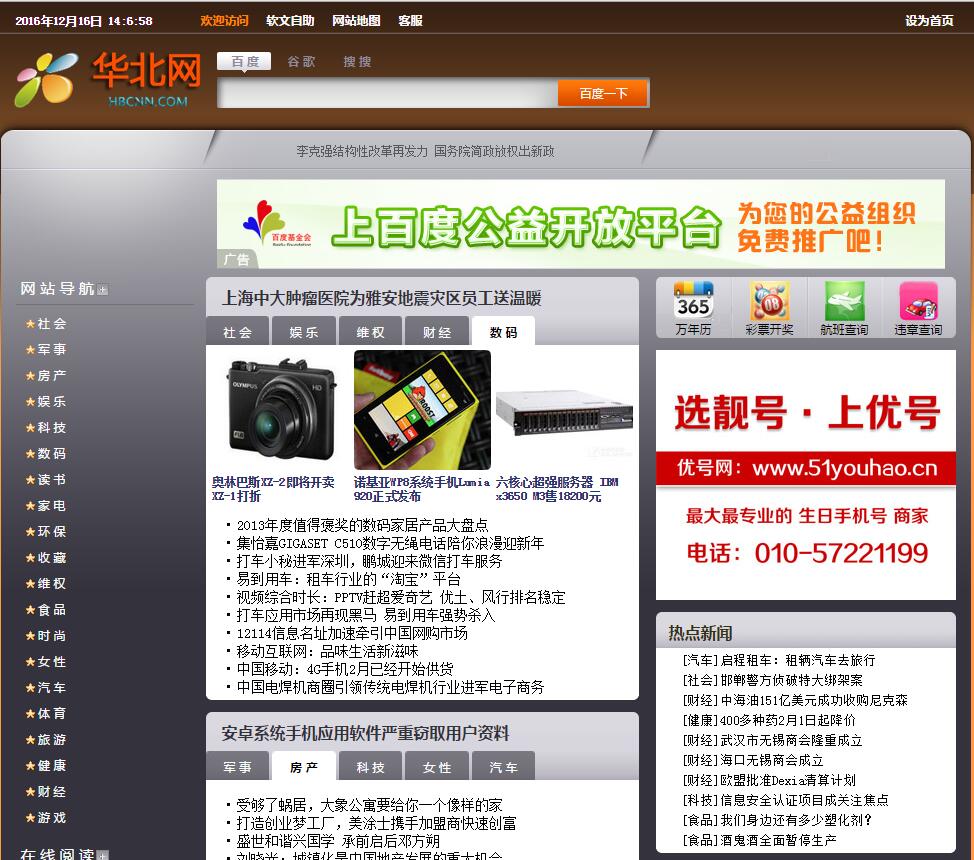The image size is (974, 860).
Task: Open the 诺基亚WP8系统手机Lumia caption link
Action: 422,489
